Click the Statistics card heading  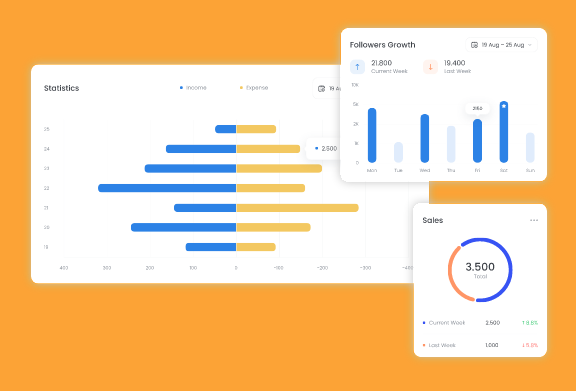(x=61, y=88)
